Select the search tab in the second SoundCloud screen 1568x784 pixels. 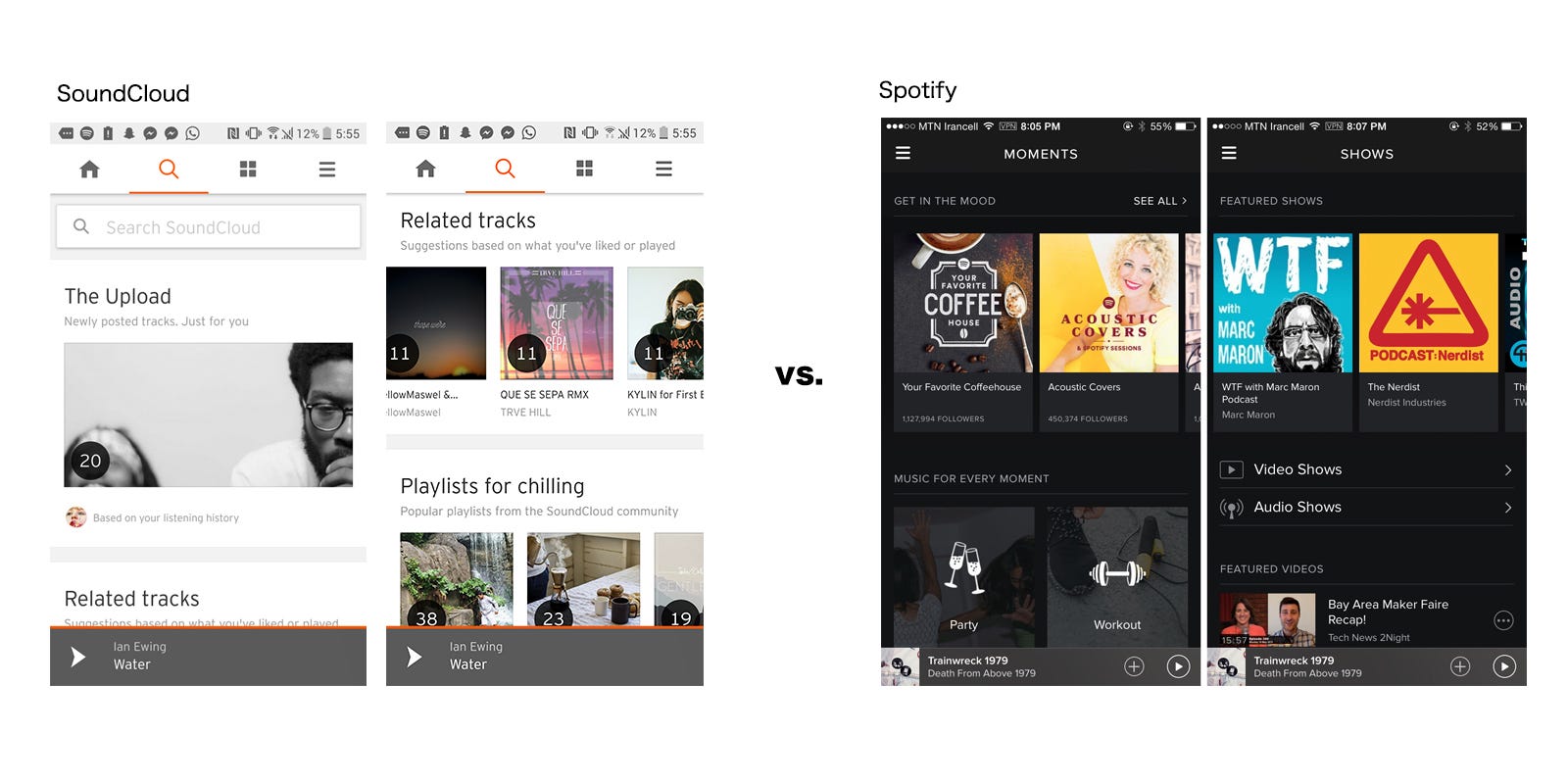pyautogui.click(x=505, y=169)
